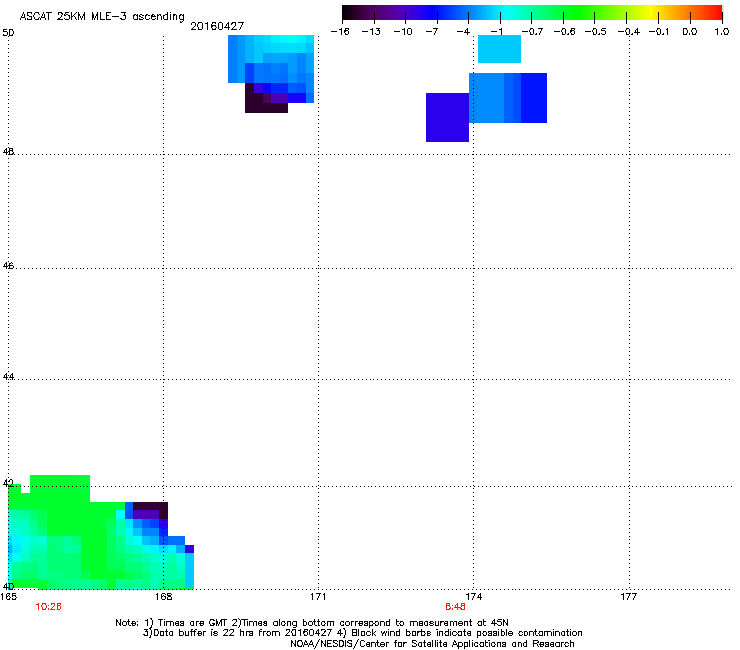
Task: Click the longitude label '177'
Action: (629, 597)
